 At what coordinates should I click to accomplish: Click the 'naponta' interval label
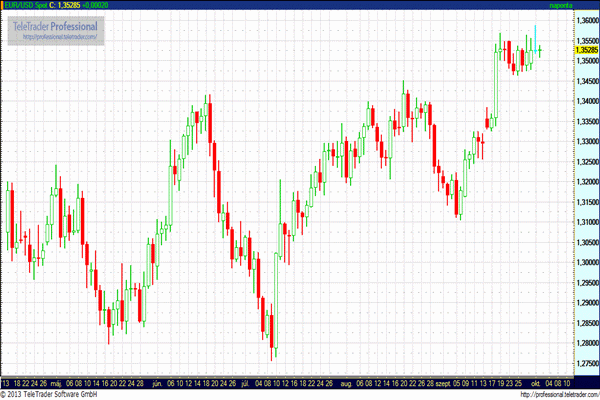tap(577, 6)
